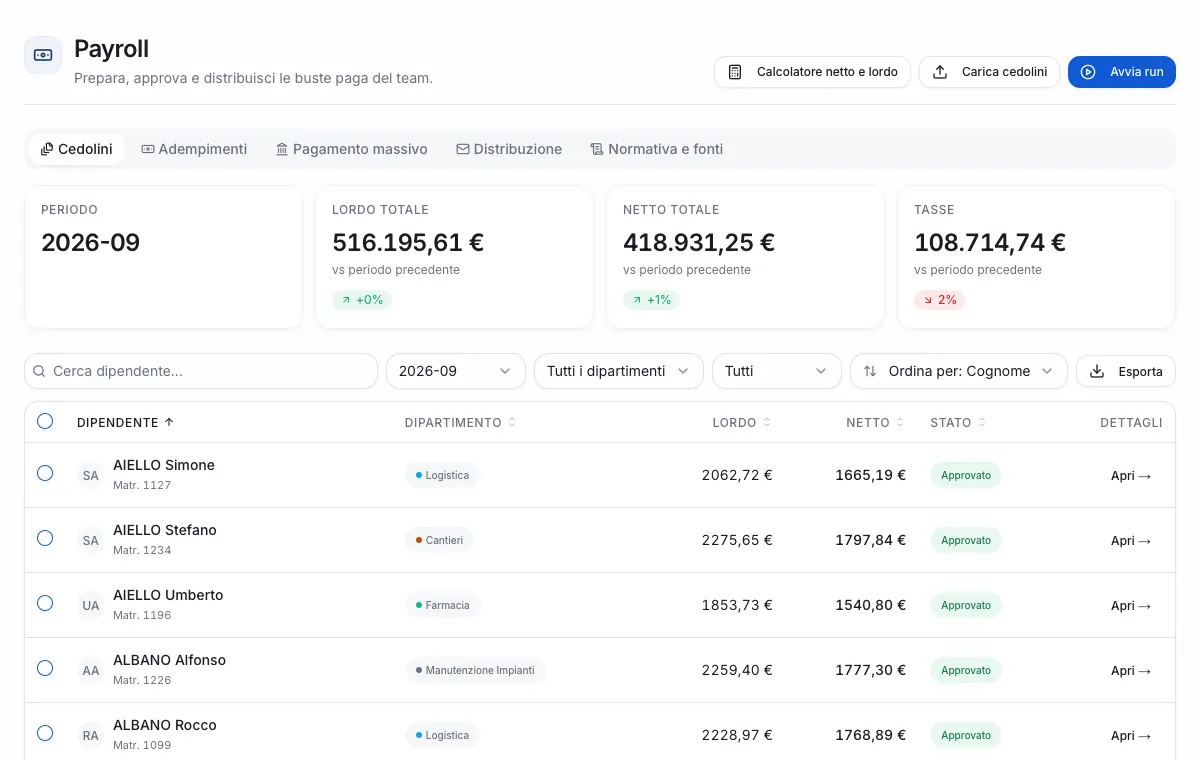Switch to the Pagamento massivo tab
This screenshot has height=760, width=1200.
pos(352,149)
